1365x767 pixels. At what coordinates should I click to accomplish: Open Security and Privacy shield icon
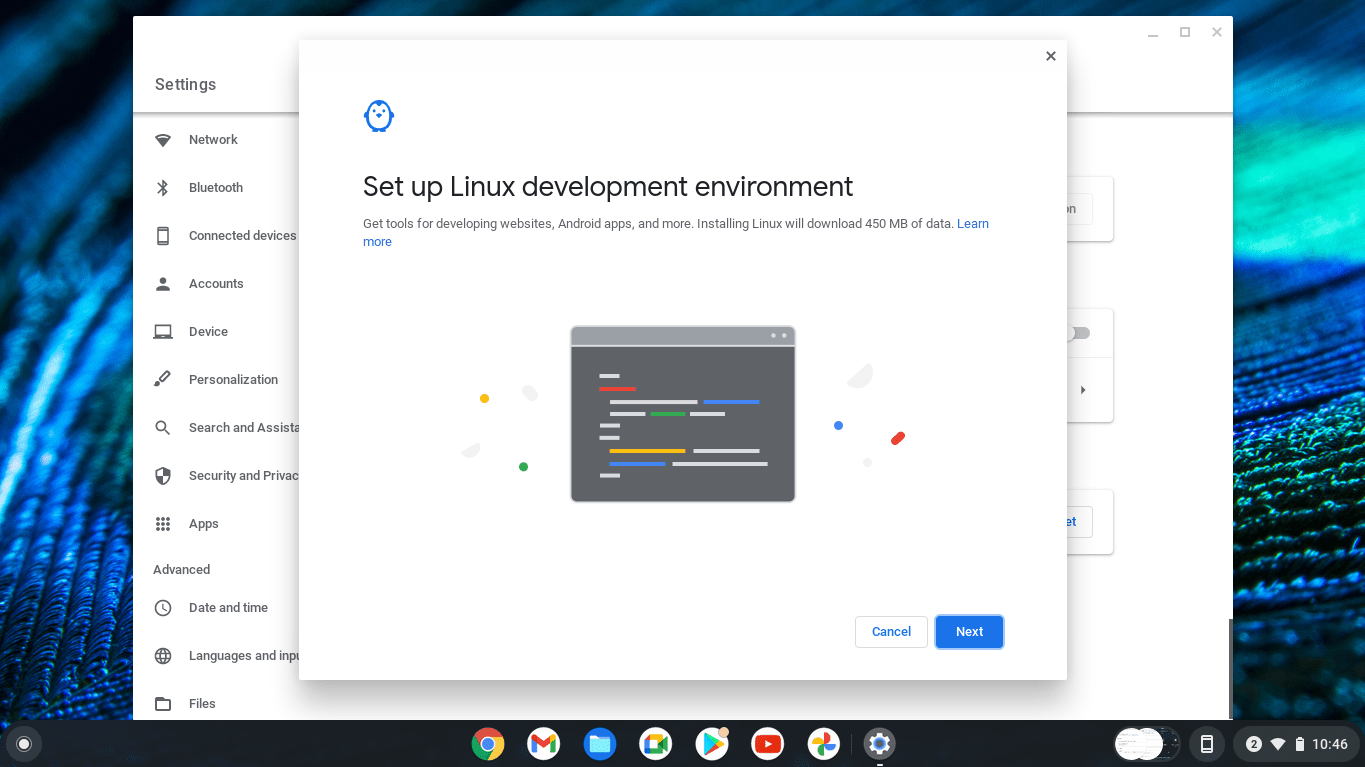coord(163,476)
